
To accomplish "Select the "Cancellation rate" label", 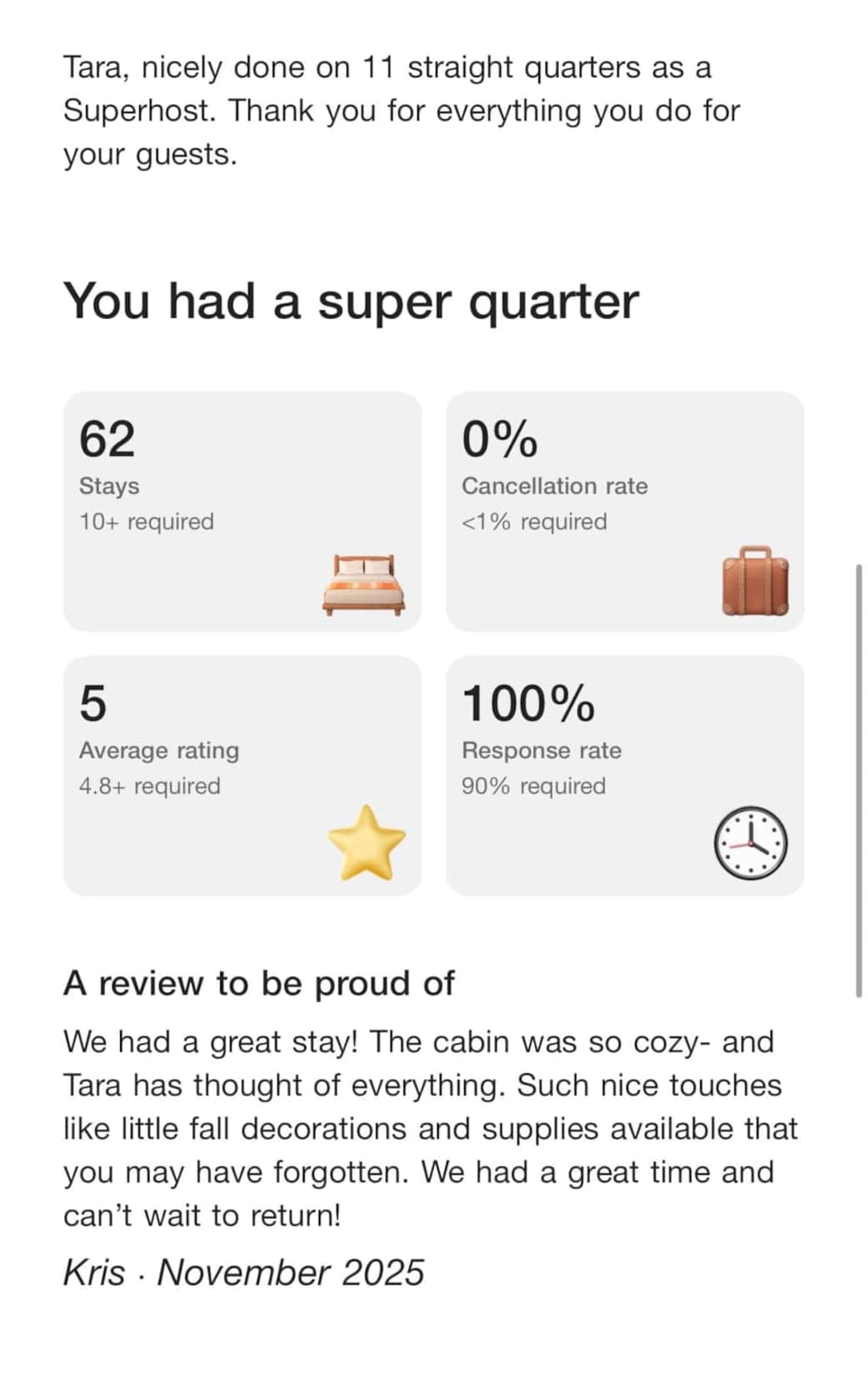I will coord(554,486).
